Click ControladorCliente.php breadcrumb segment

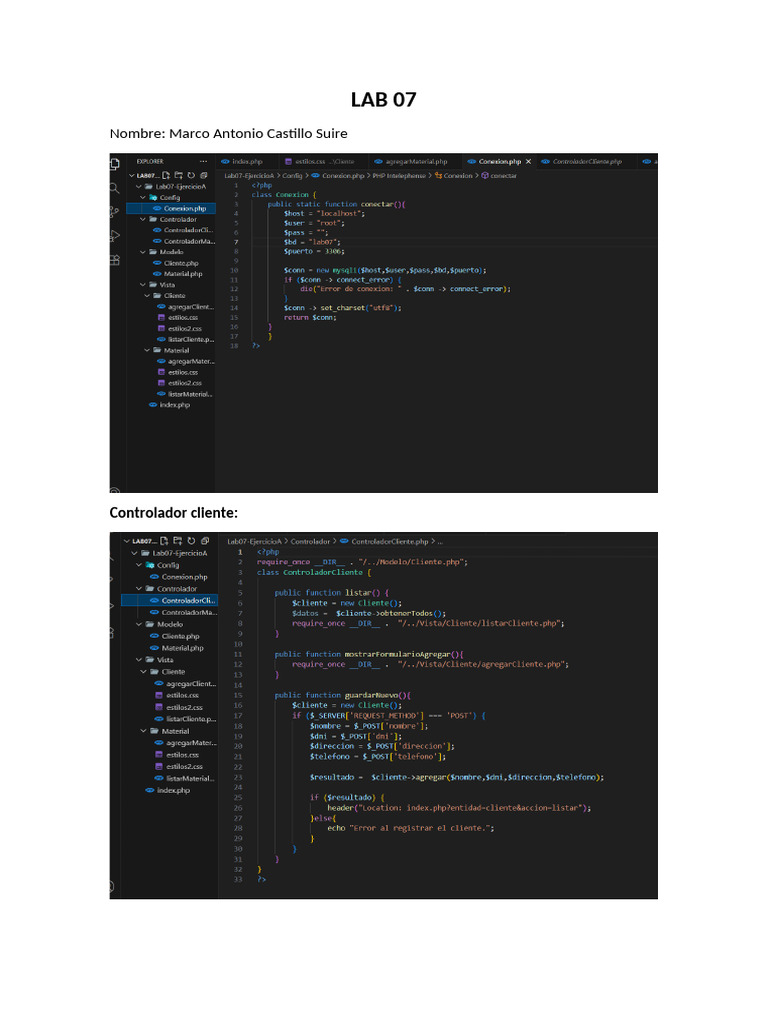389,541
